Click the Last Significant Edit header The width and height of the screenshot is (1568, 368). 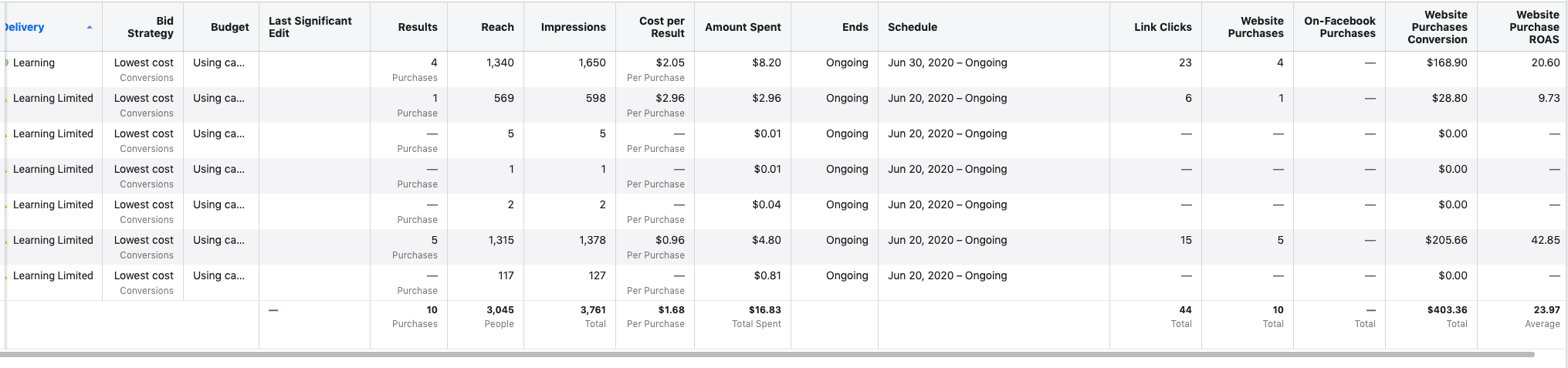pyautogui.click(x=310, y=27)
